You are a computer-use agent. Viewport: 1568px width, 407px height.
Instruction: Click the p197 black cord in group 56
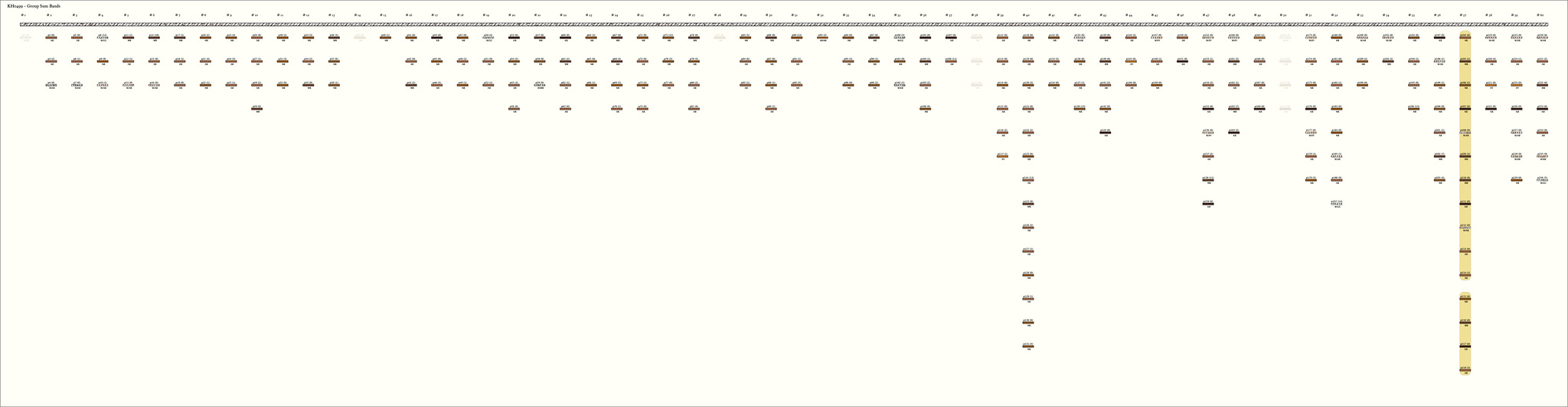[1439, 37]
